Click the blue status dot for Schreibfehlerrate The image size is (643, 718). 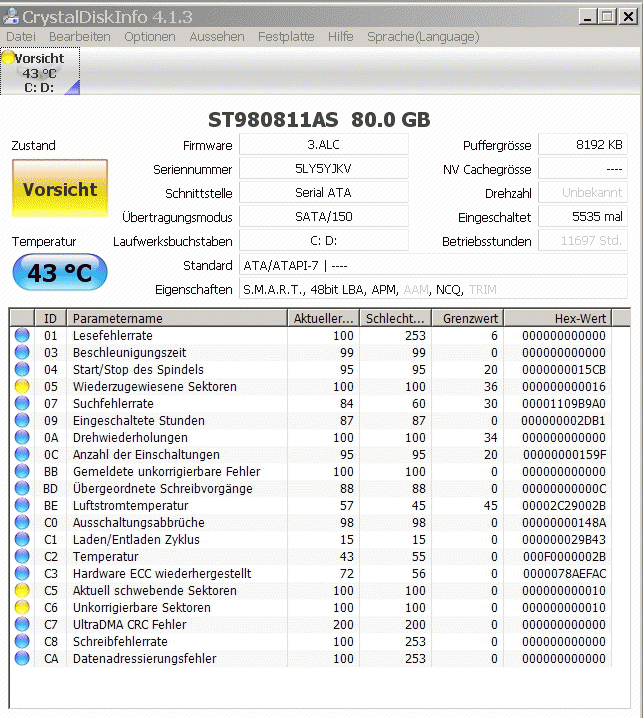22,641
